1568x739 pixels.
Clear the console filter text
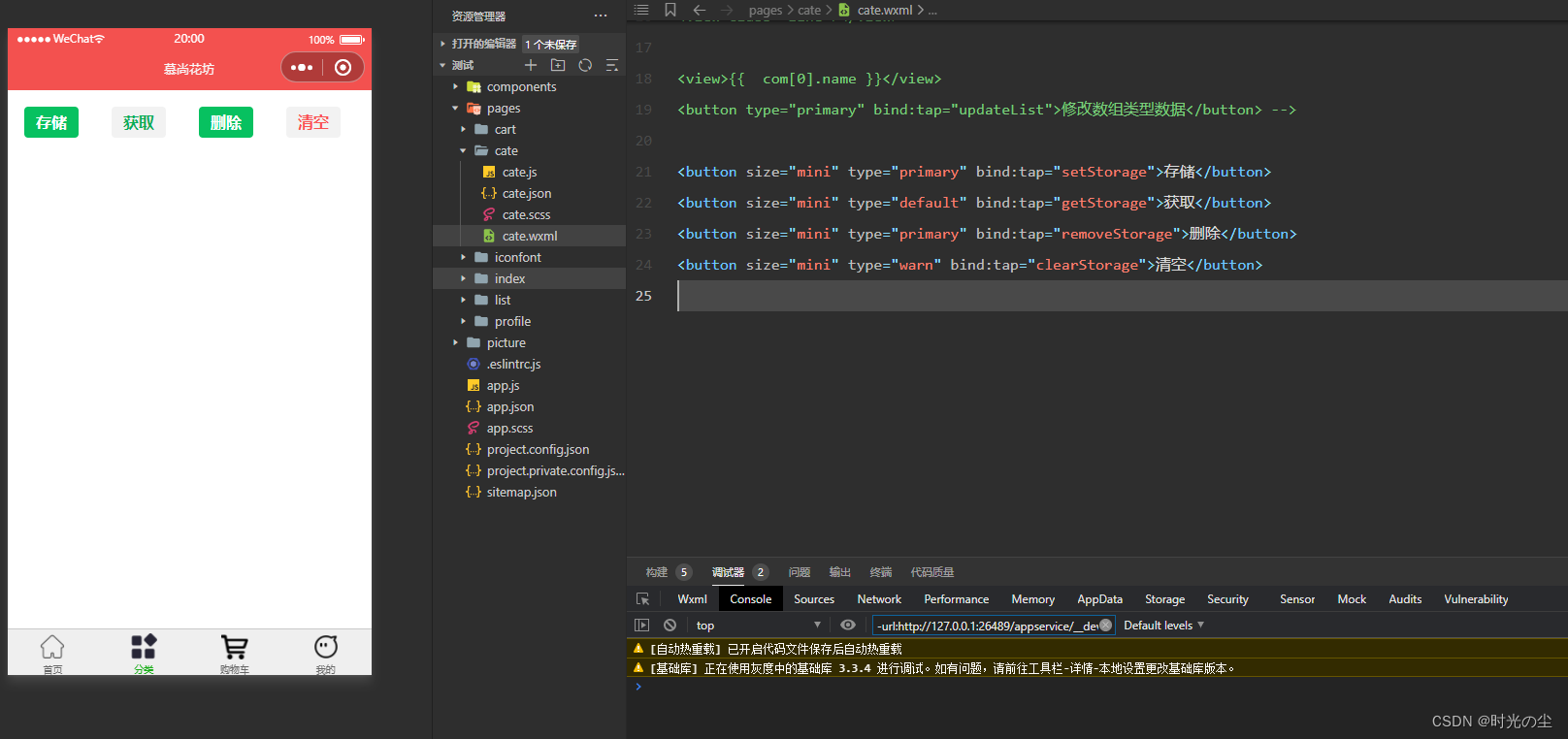pos(1105,626)
